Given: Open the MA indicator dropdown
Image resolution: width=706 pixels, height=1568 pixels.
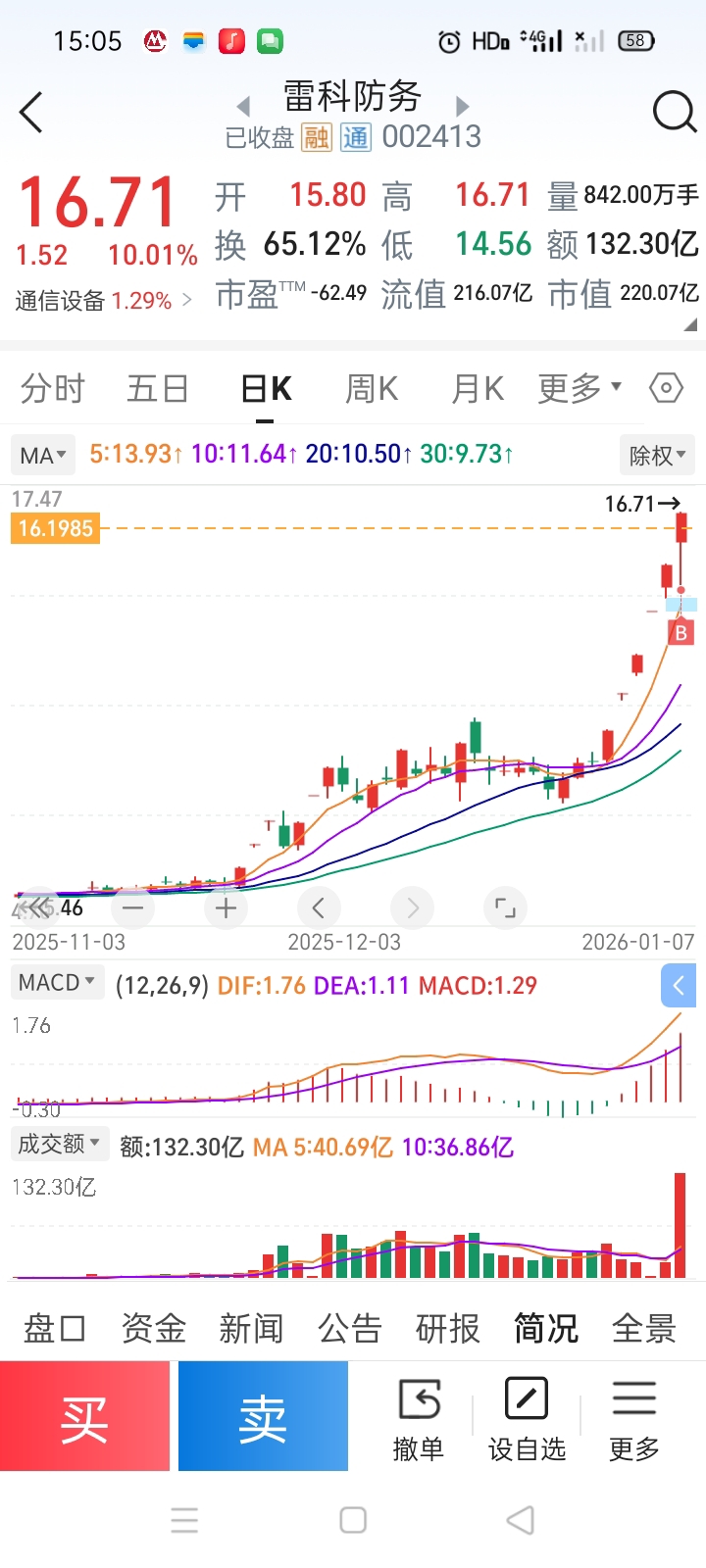Looking at the screenshot, I should (43, 455).
